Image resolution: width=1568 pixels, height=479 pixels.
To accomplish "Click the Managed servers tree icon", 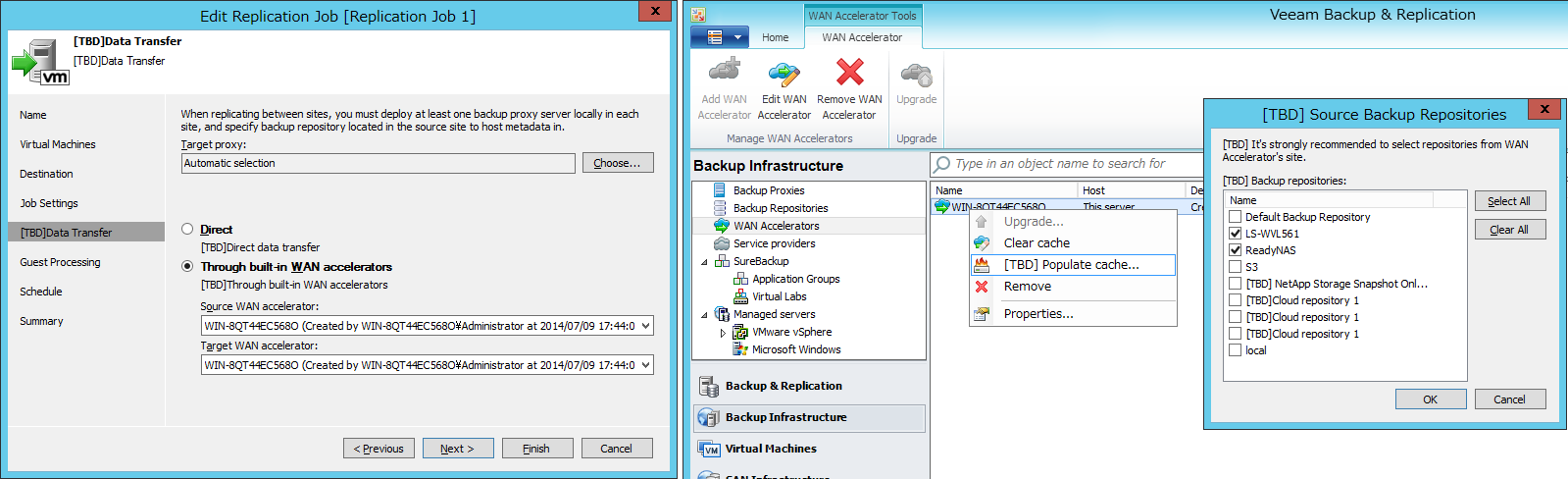I will (722, 314).
